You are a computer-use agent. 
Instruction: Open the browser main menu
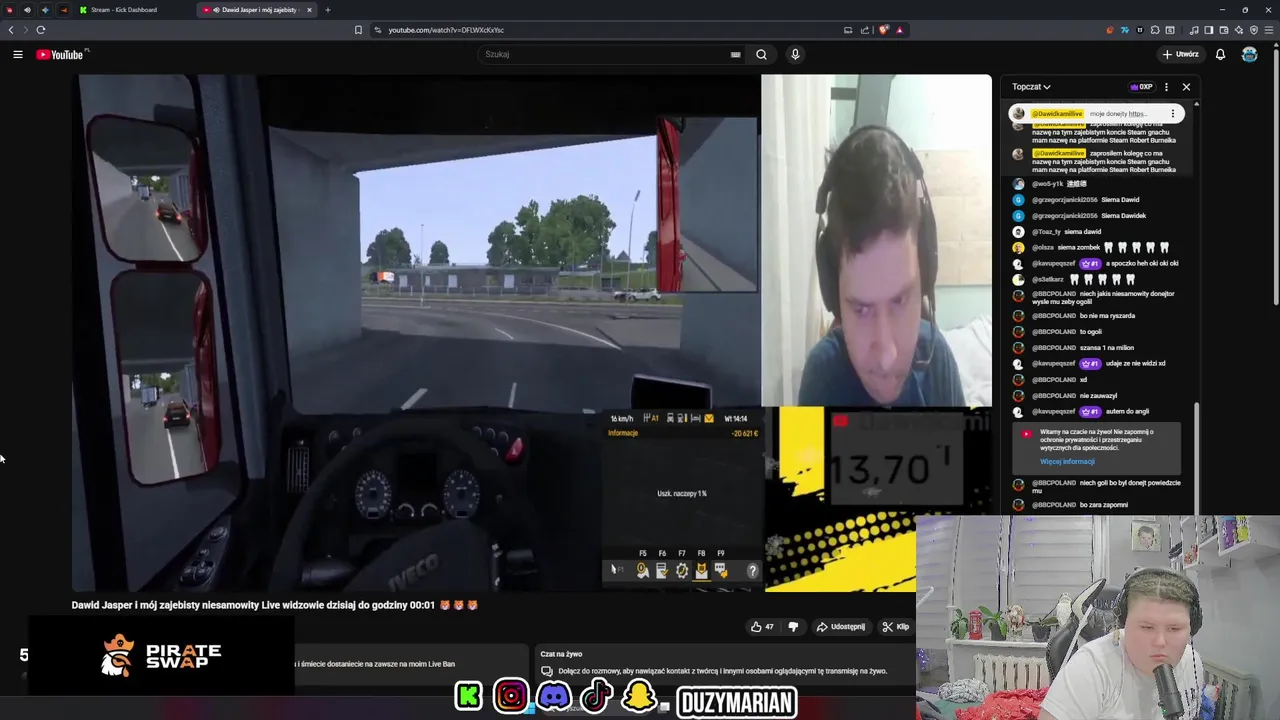pyautogui.click(x=1268, y=30)
